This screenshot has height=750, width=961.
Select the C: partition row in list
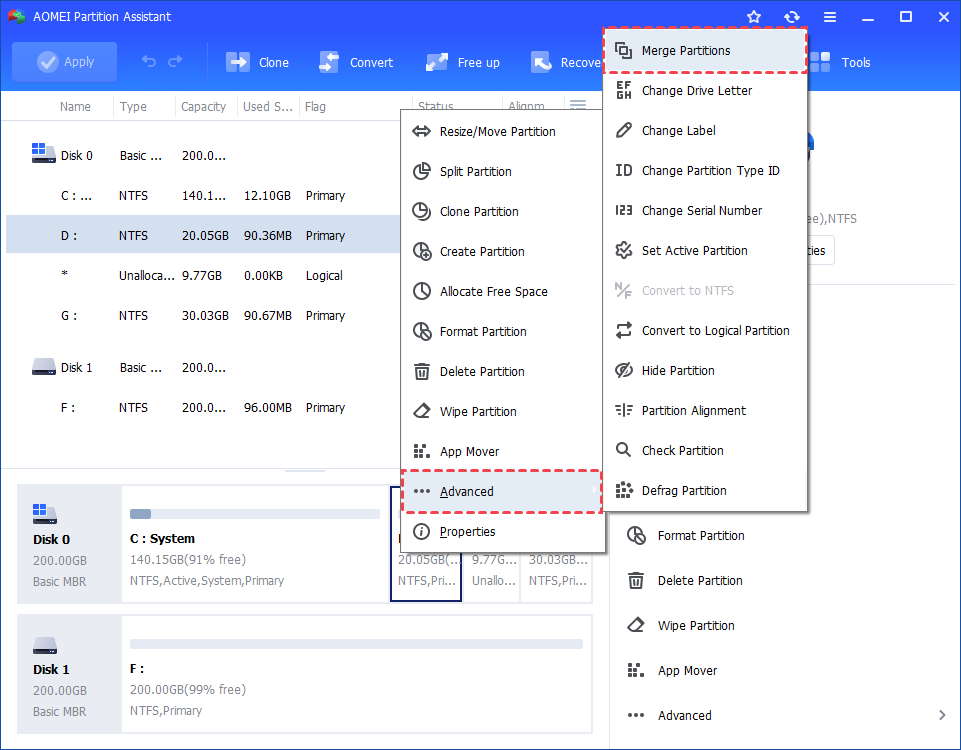click(x=203, y=195)
